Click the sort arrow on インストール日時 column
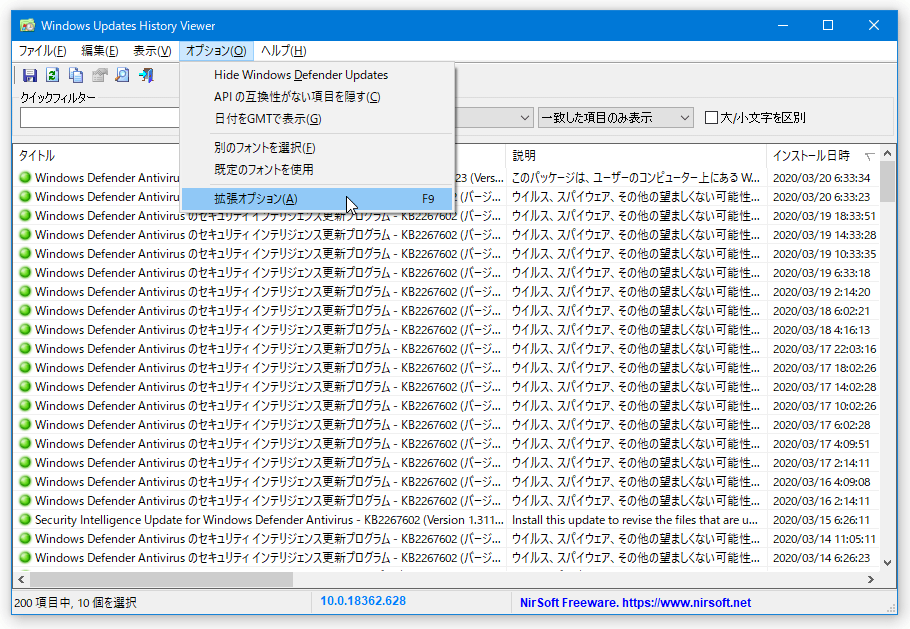910x629 pixels. point(869,156)
